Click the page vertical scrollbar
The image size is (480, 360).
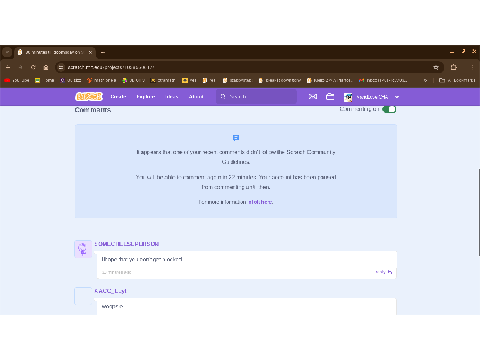point(479,212)
